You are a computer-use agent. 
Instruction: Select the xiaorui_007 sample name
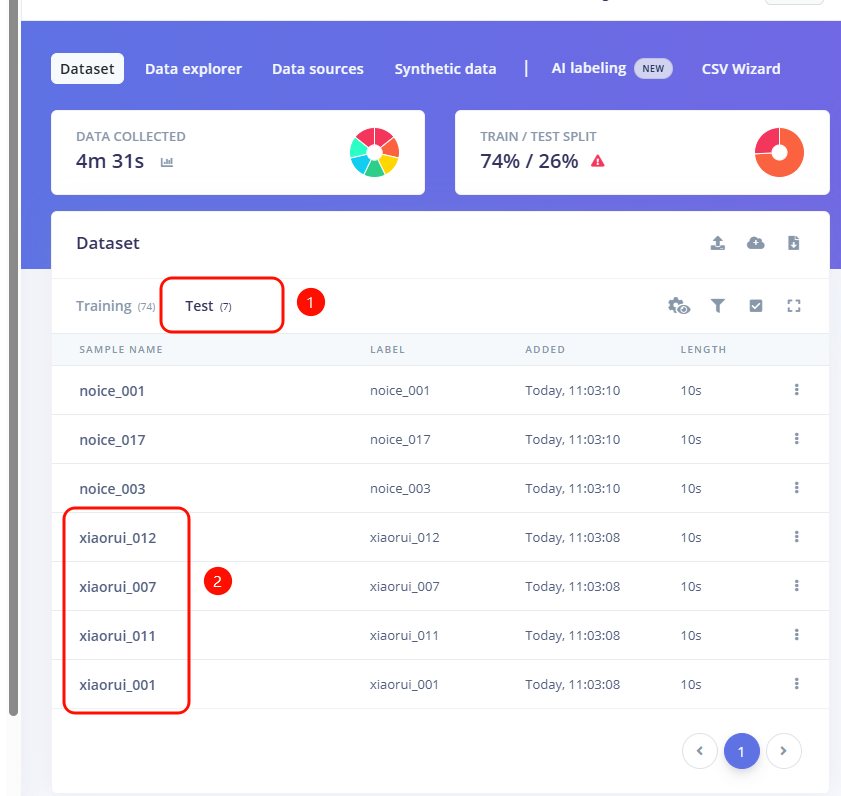pyautogui.click(x=118, y=587)
